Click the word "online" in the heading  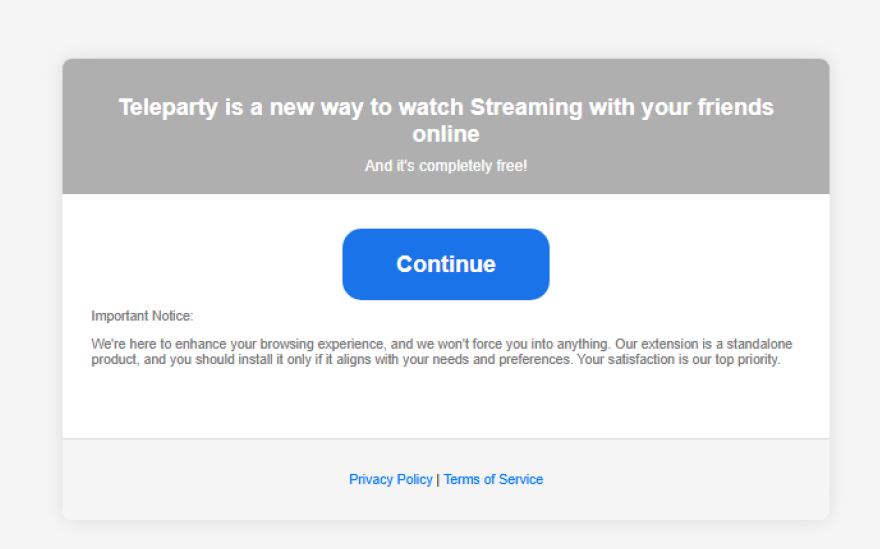coord(446,133)
